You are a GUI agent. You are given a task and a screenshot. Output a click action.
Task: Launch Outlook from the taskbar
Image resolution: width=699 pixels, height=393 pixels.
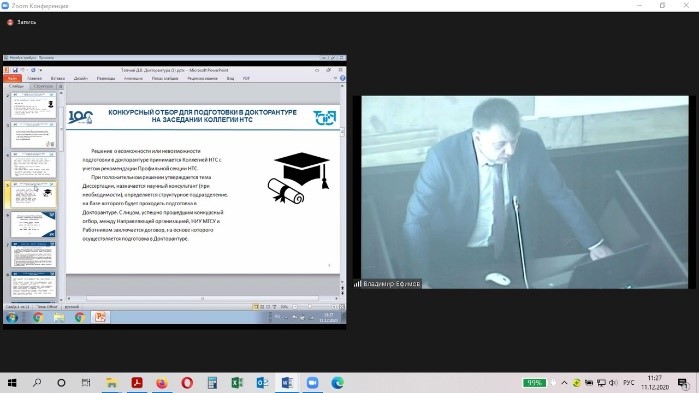[x=262, y=383]
